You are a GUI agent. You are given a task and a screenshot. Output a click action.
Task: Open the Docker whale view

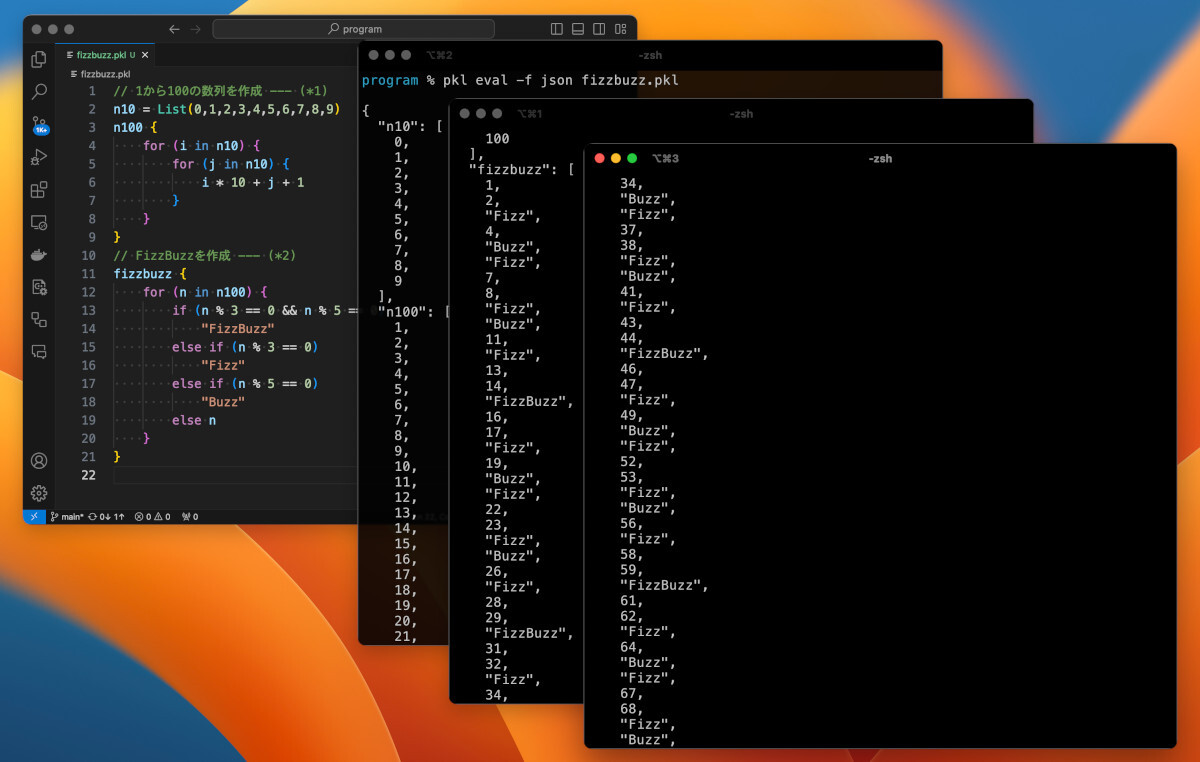[39, 255]
